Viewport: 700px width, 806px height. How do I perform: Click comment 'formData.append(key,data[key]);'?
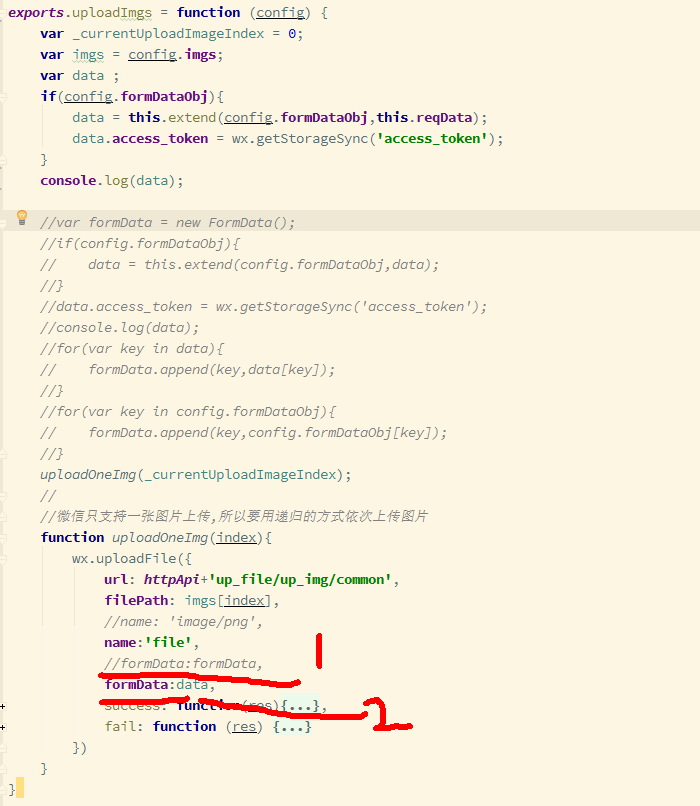click(x=212, y=370)
